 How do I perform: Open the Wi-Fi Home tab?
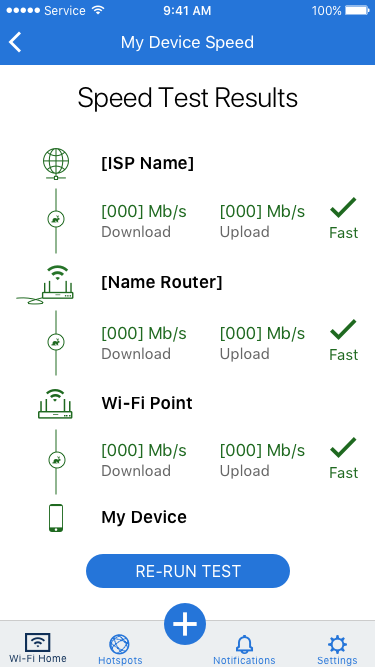click(37, 648)
